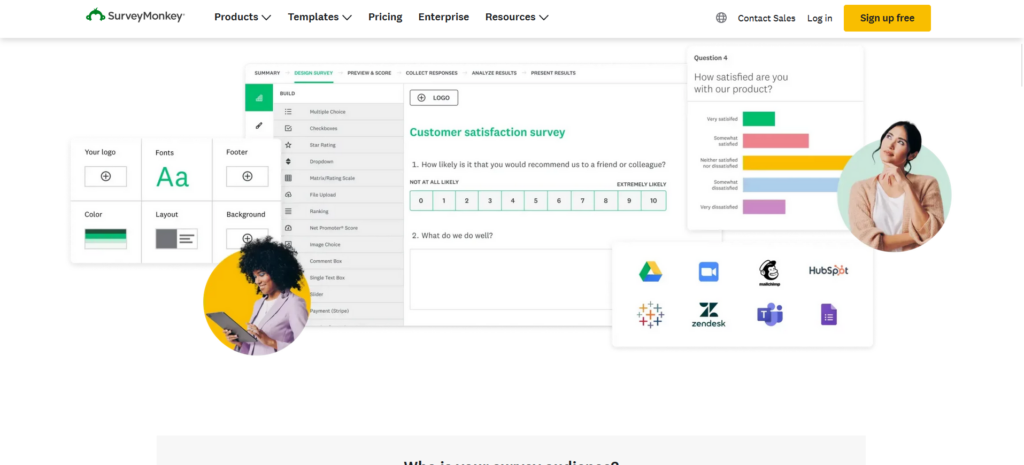Click the Zendesk integration logo
Image resolution: width=1024 pixels, height=465 pixels.
pos(709,315)
